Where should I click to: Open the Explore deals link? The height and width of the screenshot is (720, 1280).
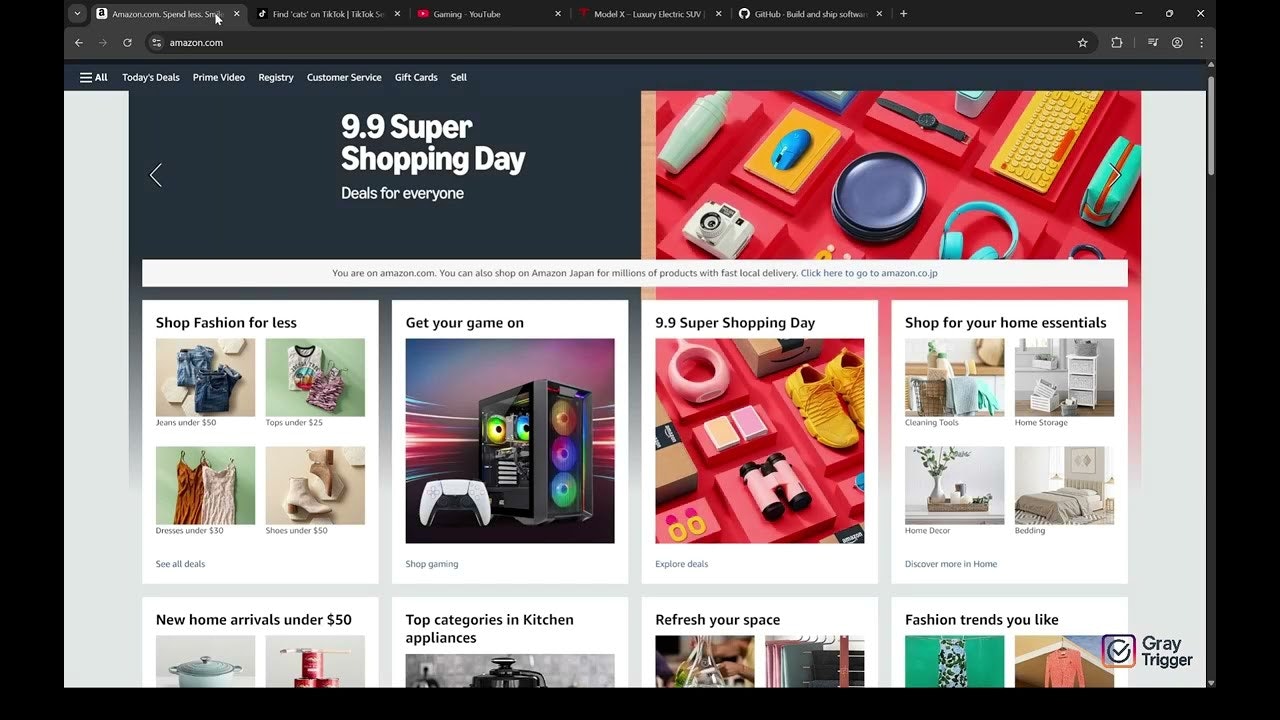point(682,564)
